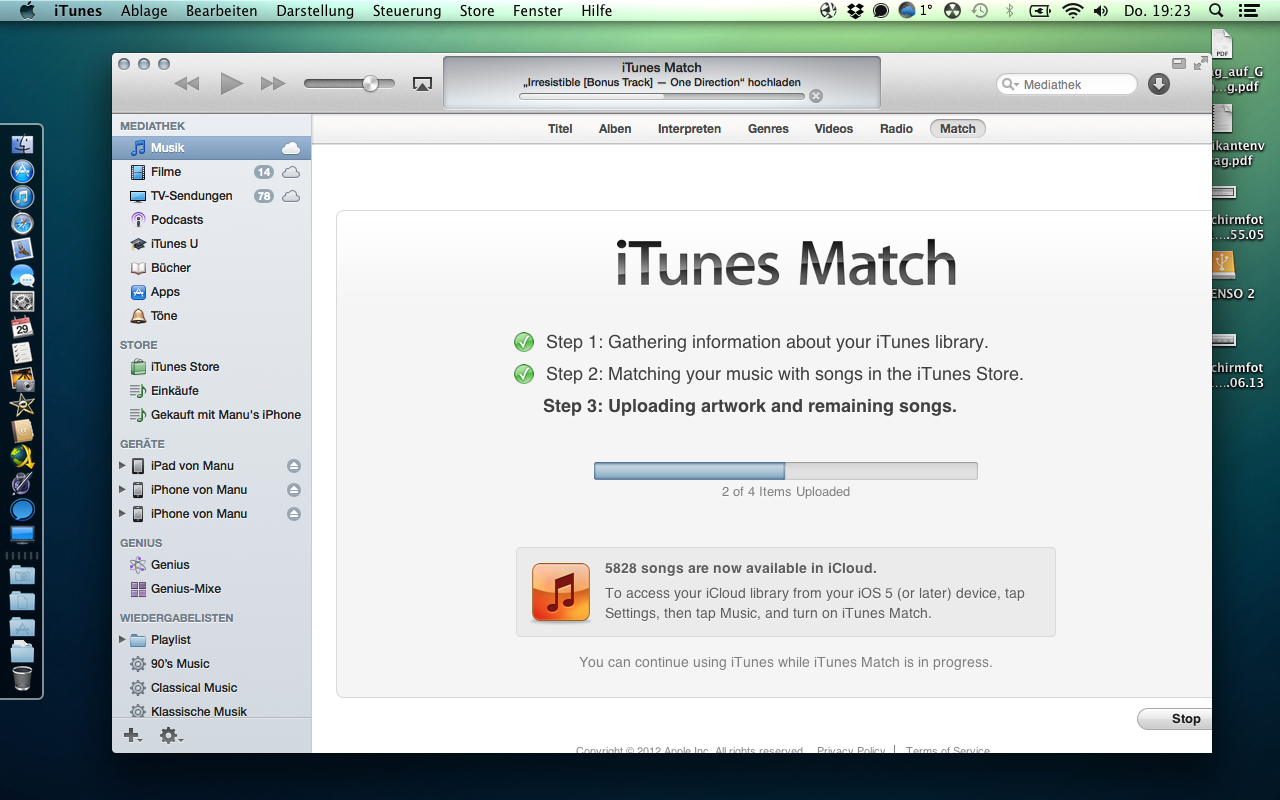
Task: Open the Darstellung menu
Action: 315,11
